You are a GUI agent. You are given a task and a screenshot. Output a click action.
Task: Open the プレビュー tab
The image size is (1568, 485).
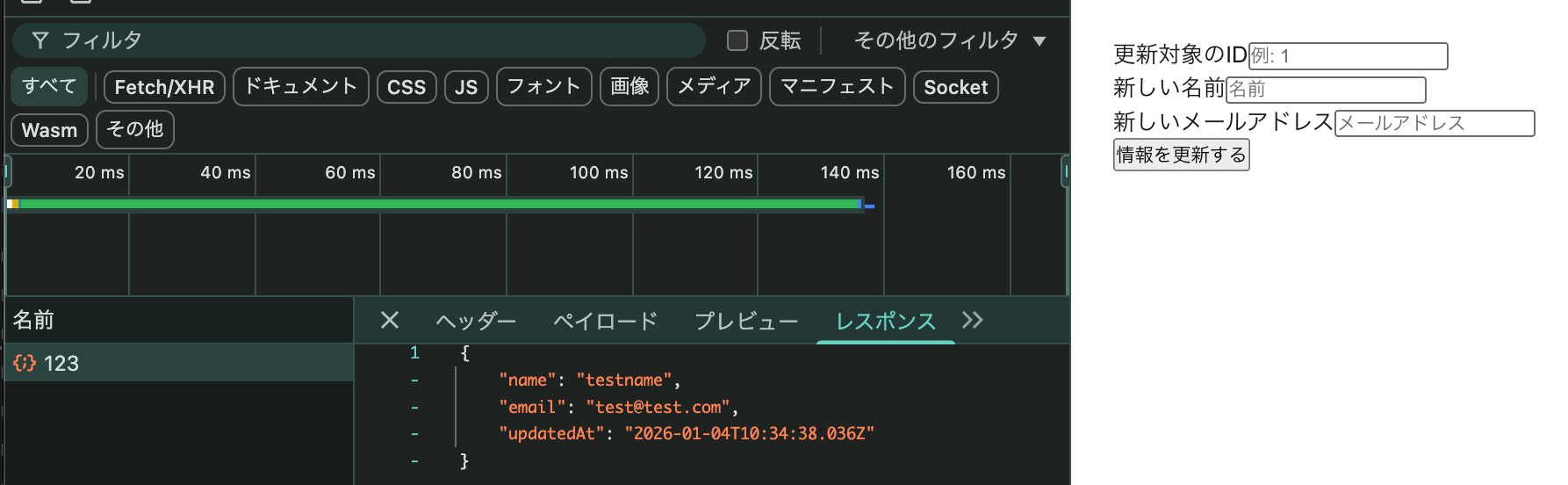pos(746,322)
